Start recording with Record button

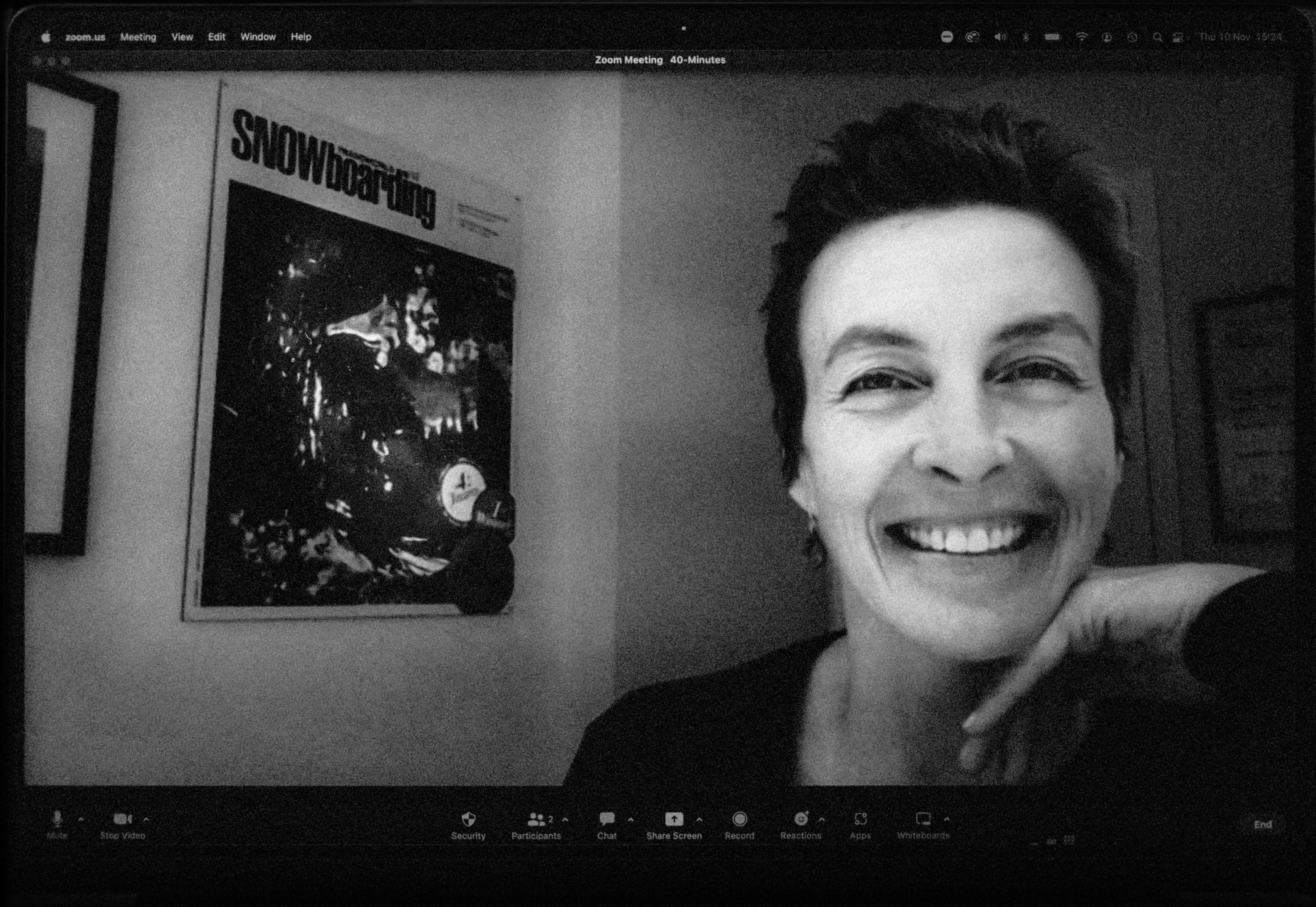(739, 819)
